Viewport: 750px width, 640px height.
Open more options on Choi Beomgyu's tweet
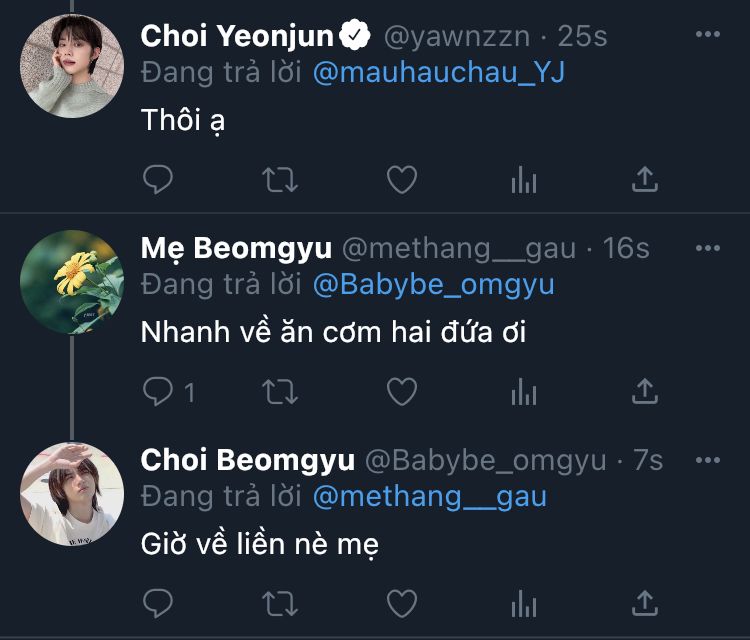(x=707, y=459)
